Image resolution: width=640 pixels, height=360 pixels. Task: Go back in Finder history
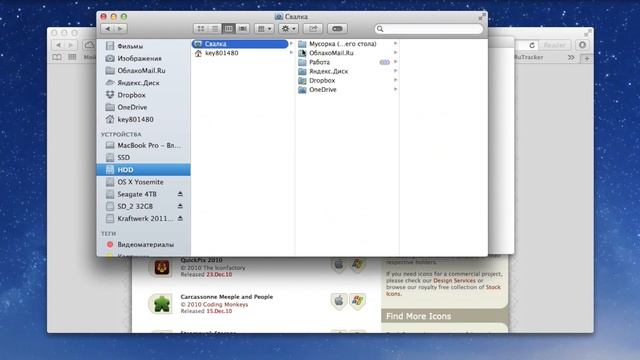pos(108,29)
